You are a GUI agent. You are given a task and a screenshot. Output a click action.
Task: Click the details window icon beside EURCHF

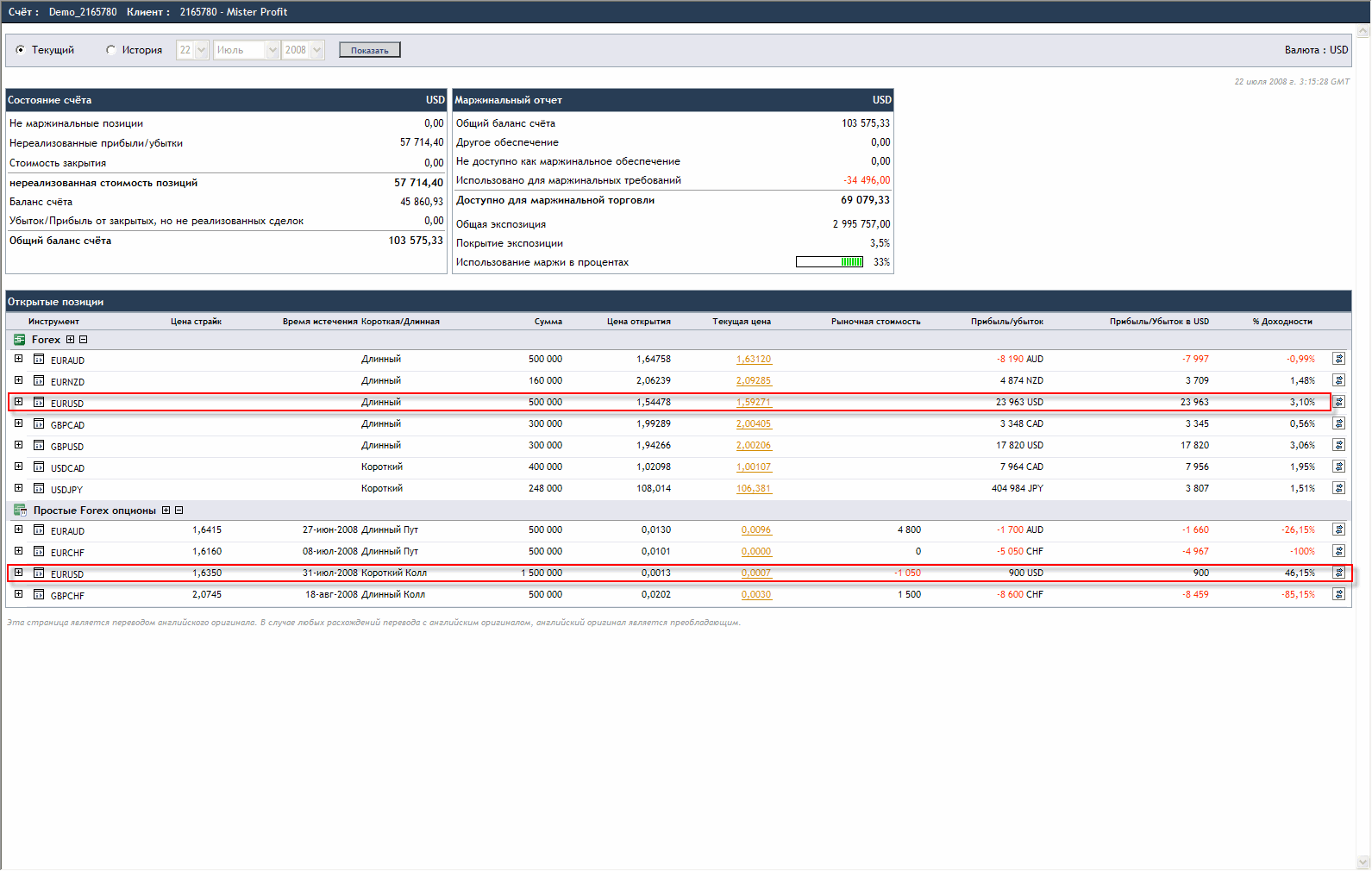click(x=39, y=551)
